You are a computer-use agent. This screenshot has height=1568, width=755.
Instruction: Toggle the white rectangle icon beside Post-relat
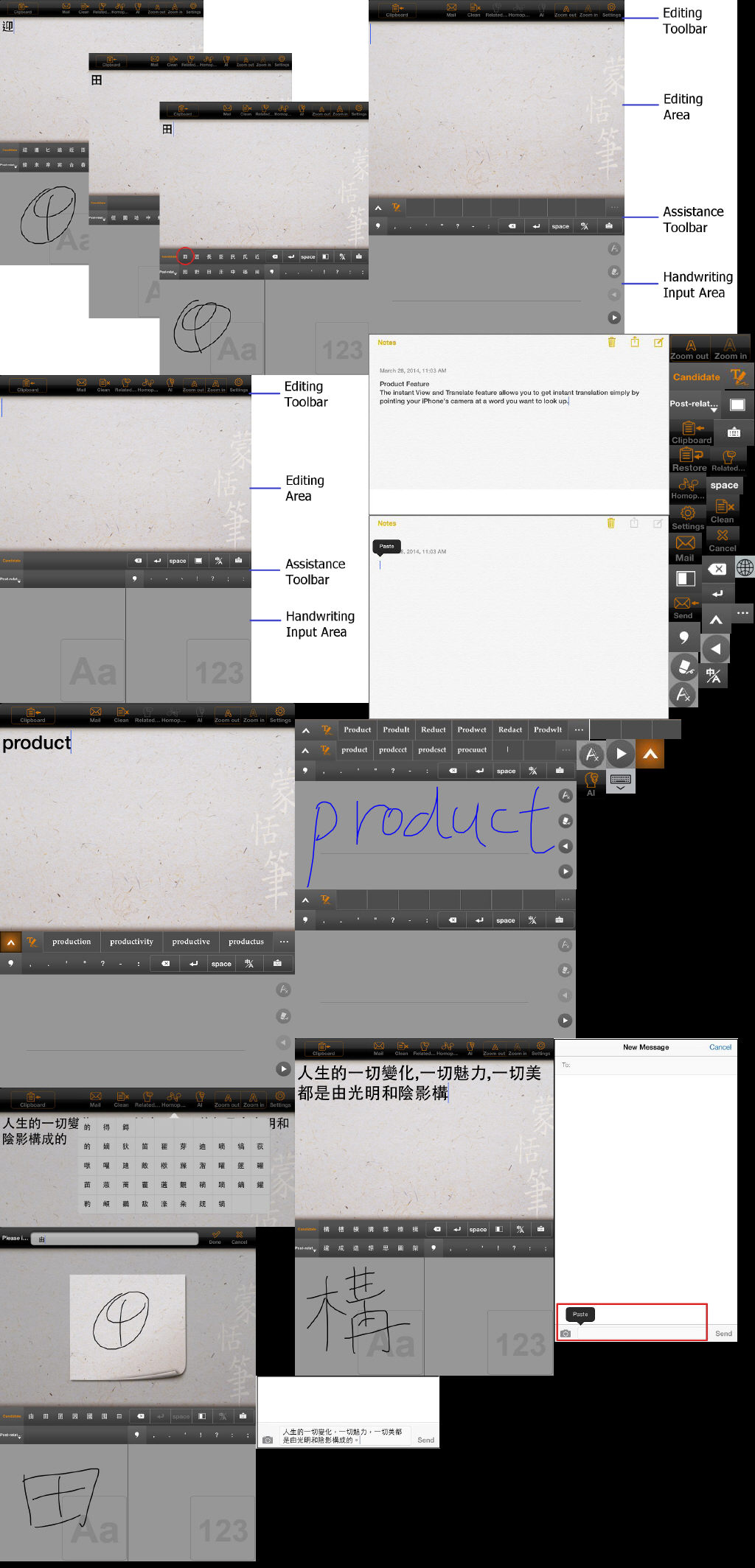click(737, 405)
